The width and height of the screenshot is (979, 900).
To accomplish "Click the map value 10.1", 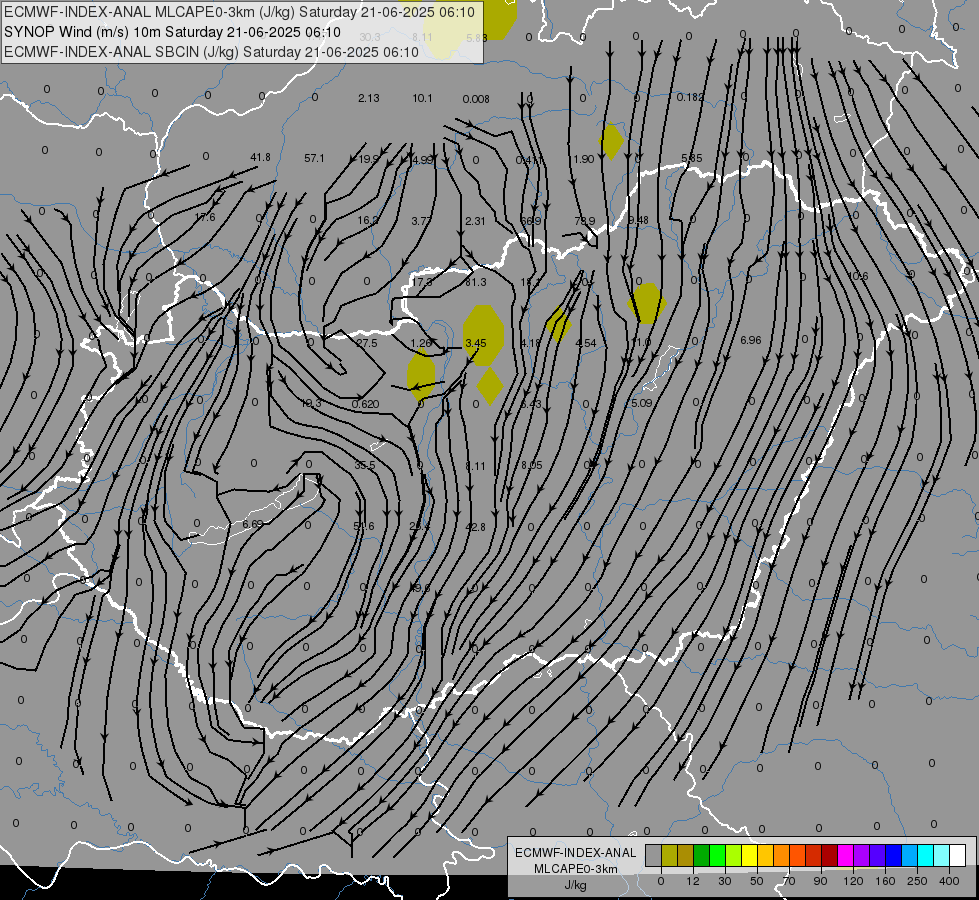I will pos(422,98).
